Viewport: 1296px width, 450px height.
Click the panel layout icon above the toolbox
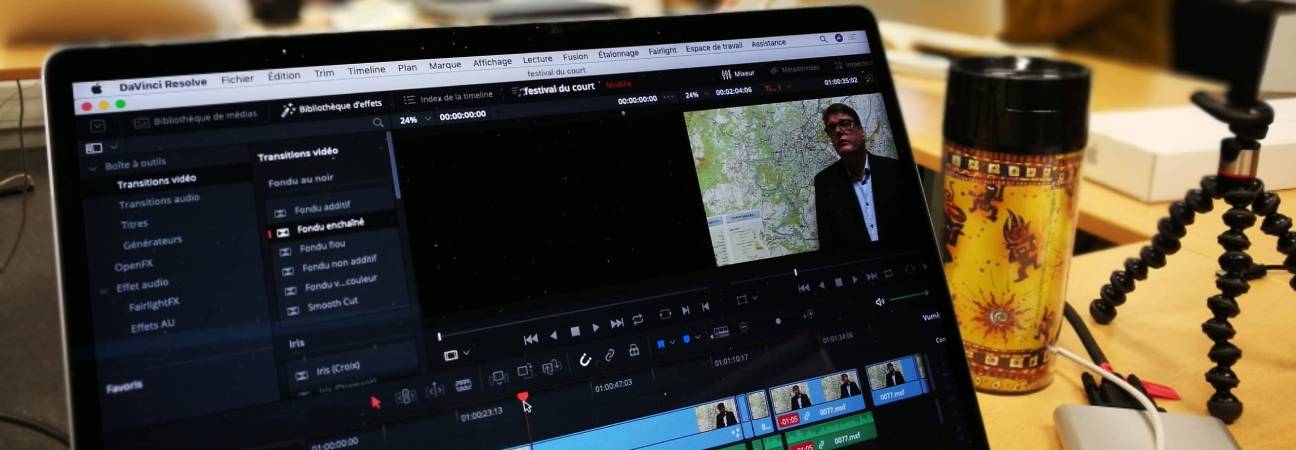(94, 147)
